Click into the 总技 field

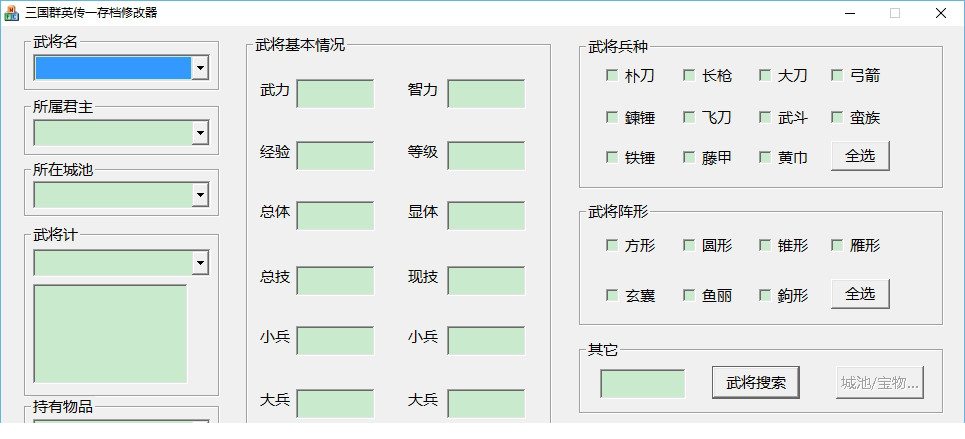[x=335, y=281]
